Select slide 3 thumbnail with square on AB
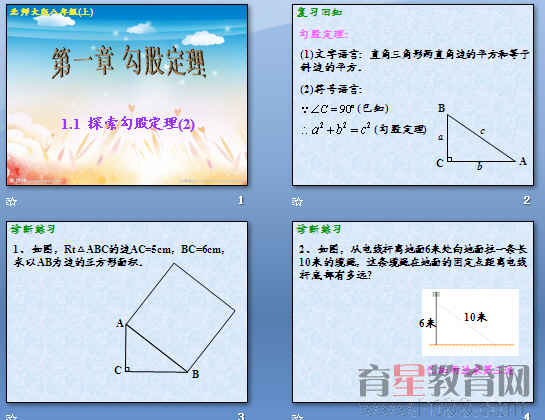 point(127,312)
